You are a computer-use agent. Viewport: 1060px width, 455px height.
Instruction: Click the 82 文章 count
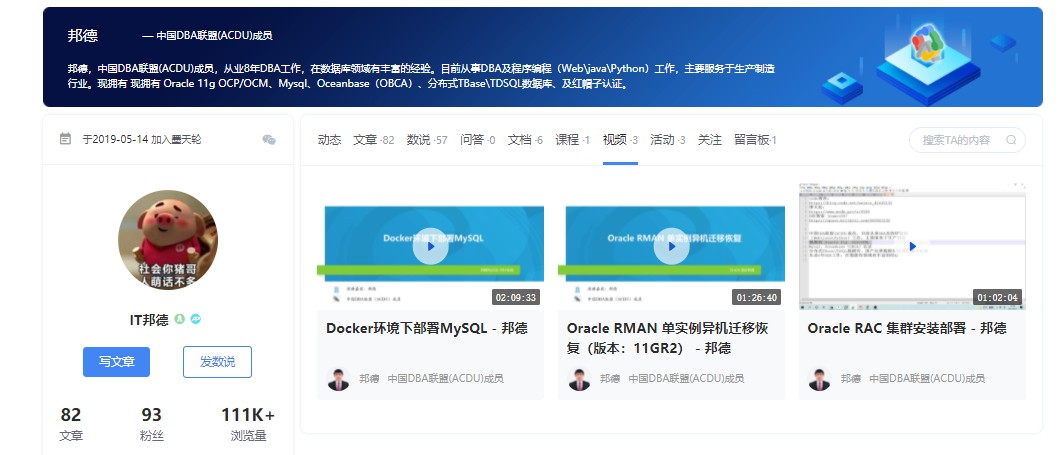(x=71, y=424)
